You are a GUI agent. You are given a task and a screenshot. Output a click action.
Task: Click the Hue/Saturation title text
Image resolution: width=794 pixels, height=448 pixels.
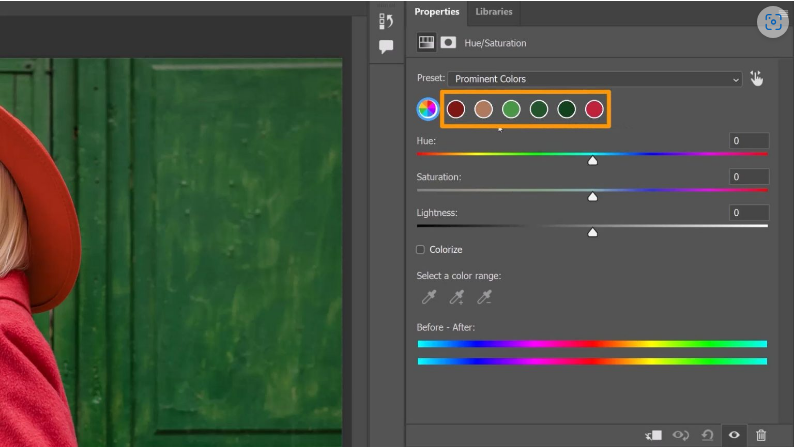click(x=495, y=43)
